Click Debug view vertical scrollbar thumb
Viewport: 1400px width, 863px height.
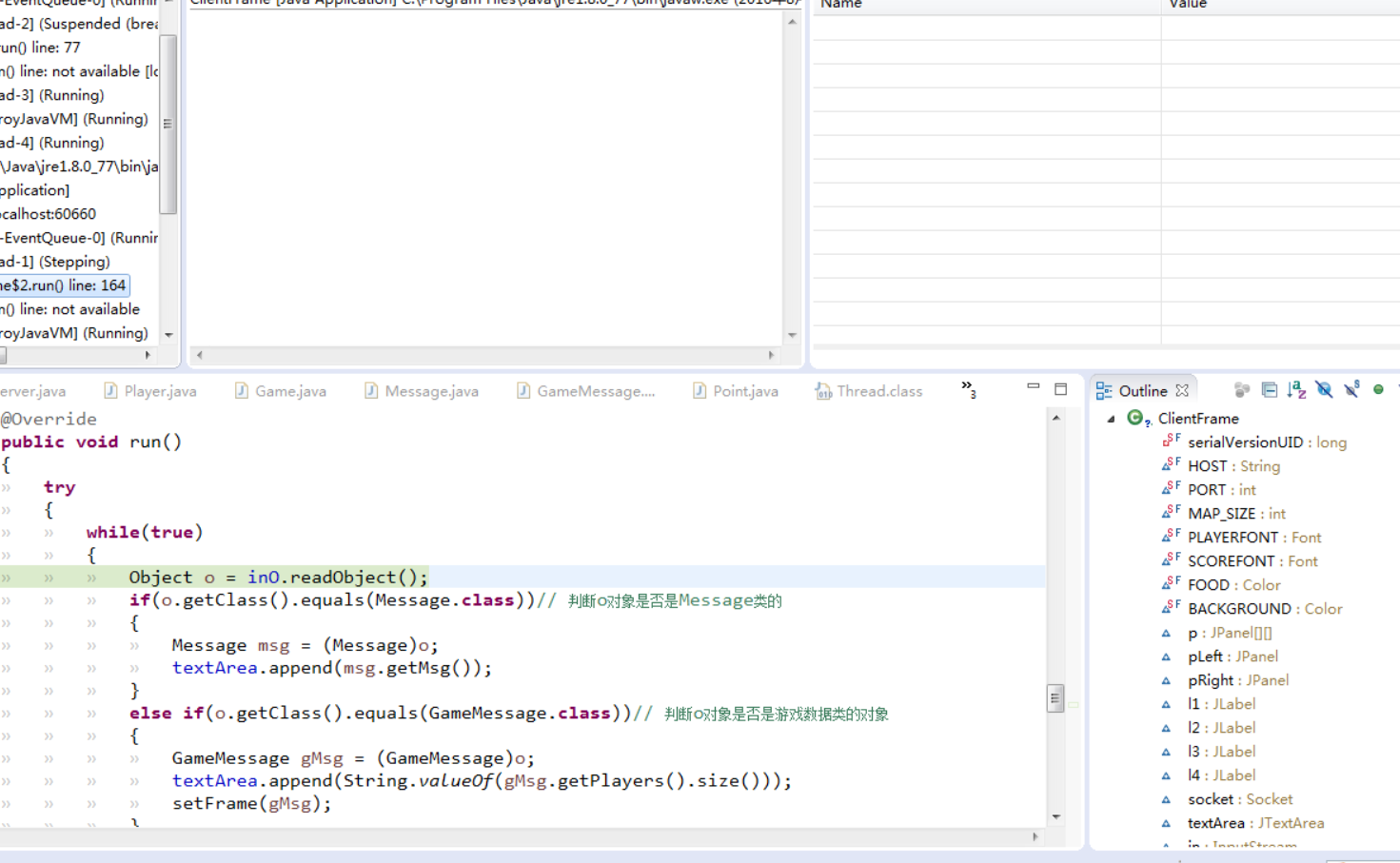[x=168, y=124]
